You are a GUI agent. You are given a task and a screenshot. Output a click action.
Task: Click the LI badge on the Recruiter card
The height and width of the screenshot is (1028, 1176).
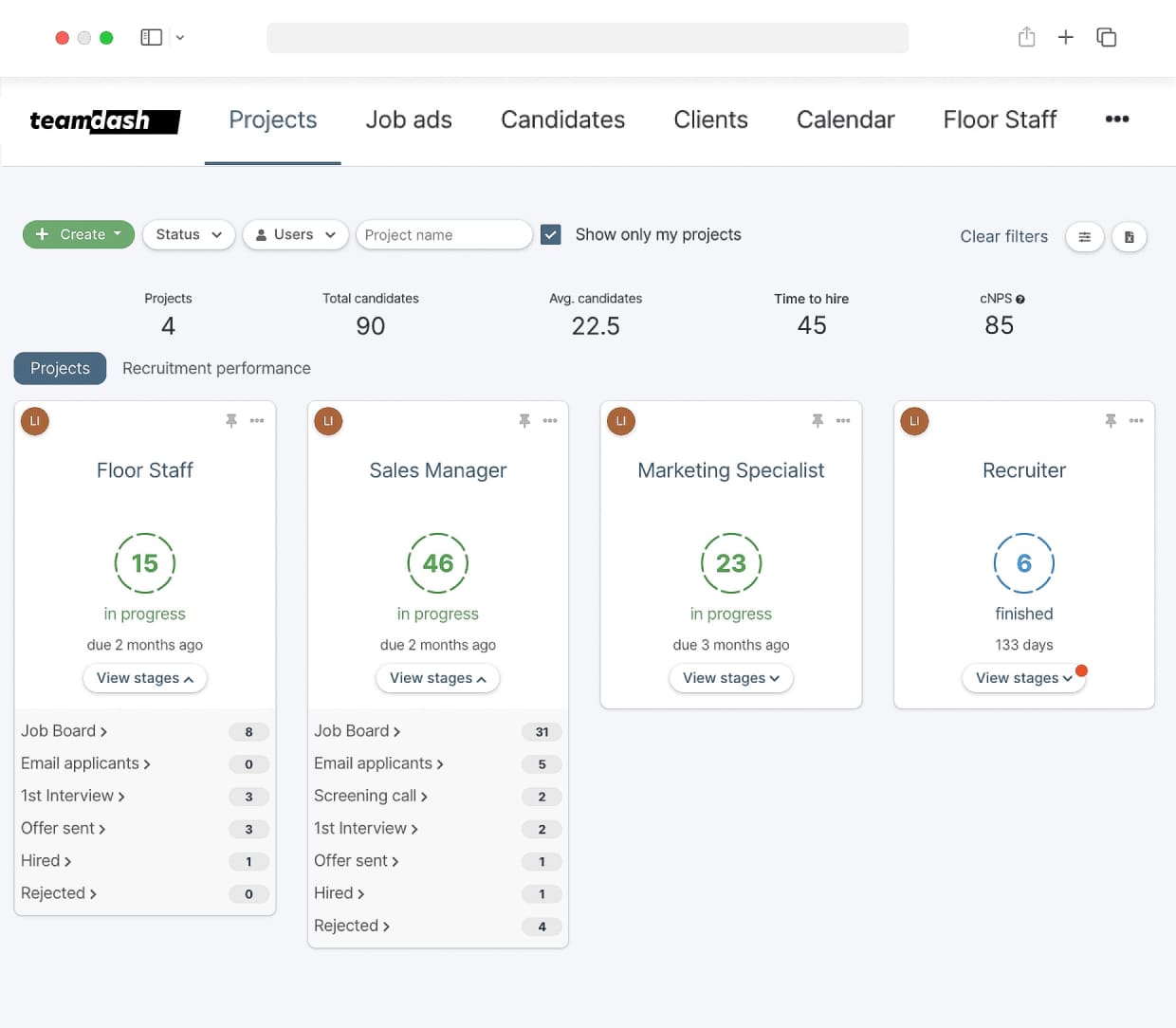tap(914, 420)
